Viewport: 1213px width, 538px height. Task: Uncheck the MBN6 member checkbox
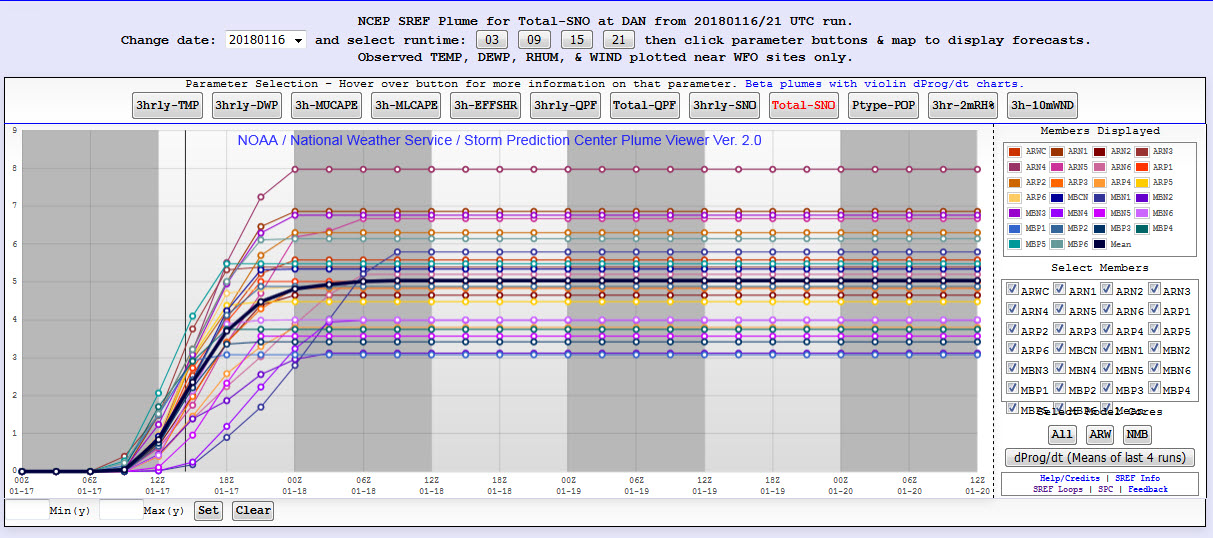click(x=1155, y=370)
